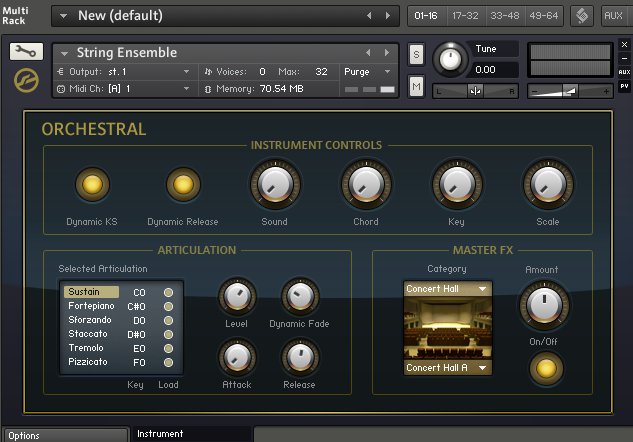This screenshot has height=442, width=633.
Task: Select the Sustain articulation
Action: (x=91, y=292)
